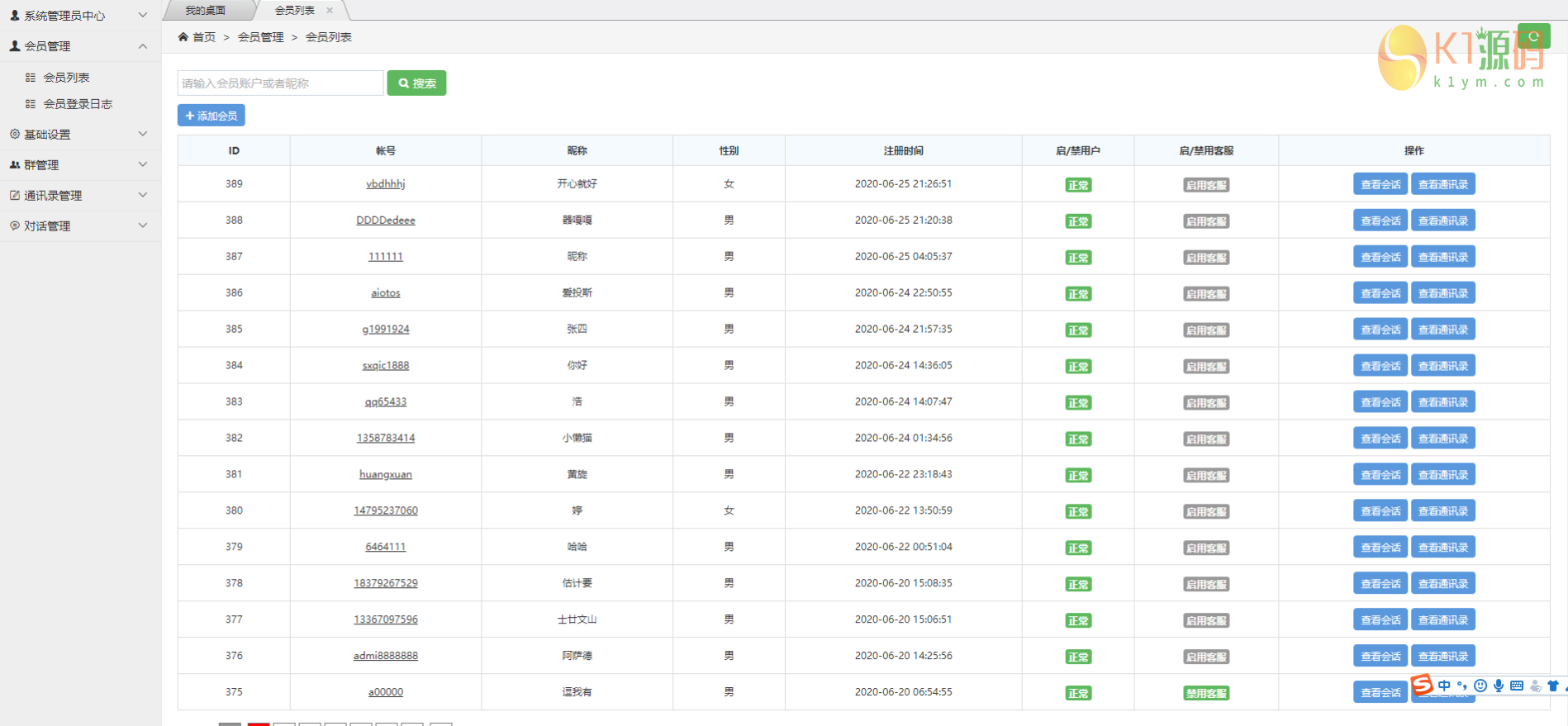Toggle 启用客服 for user DDDDedeee
Screen dimensions: 1568x726
point(1206,221)
